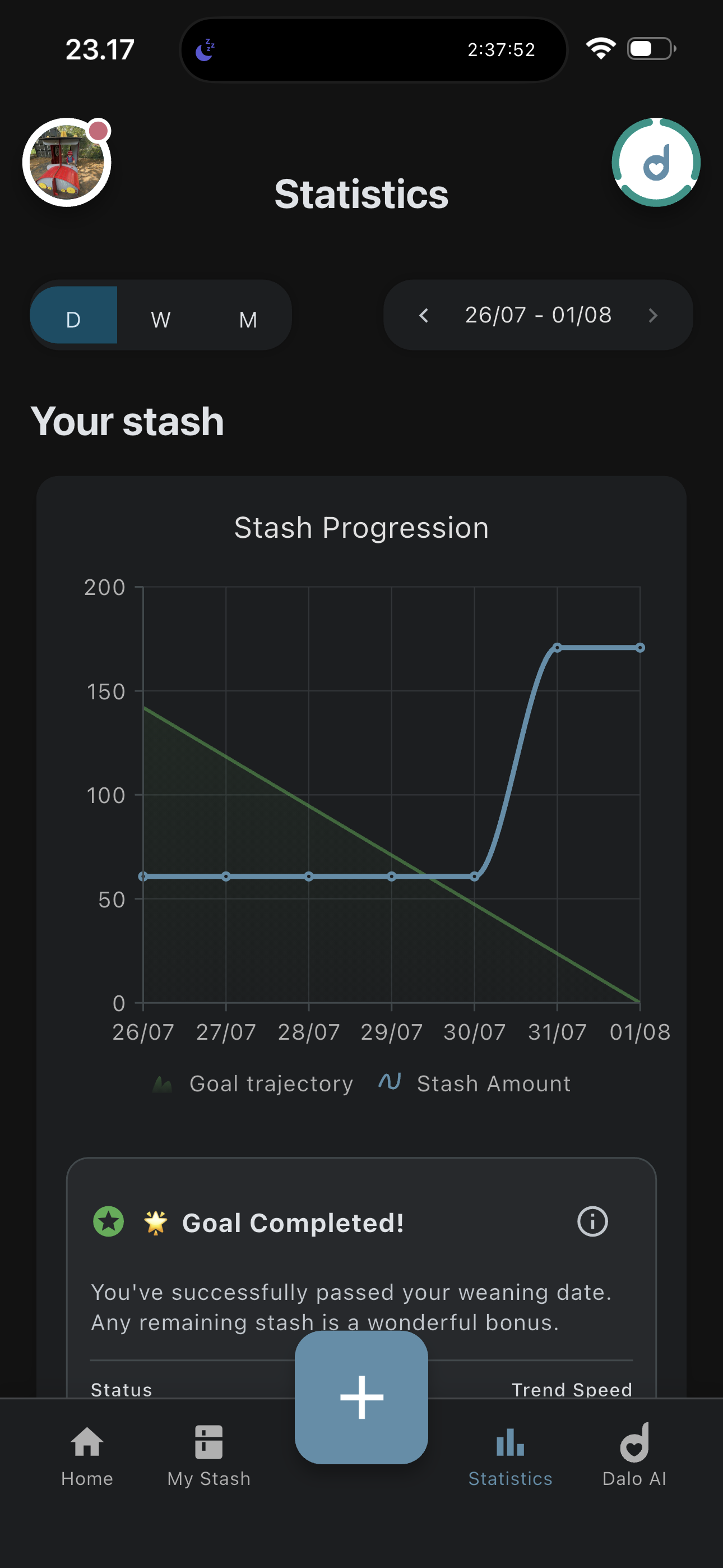
Task: Toggle the Goal trajectory legend
Action: tap(253, 1083)
